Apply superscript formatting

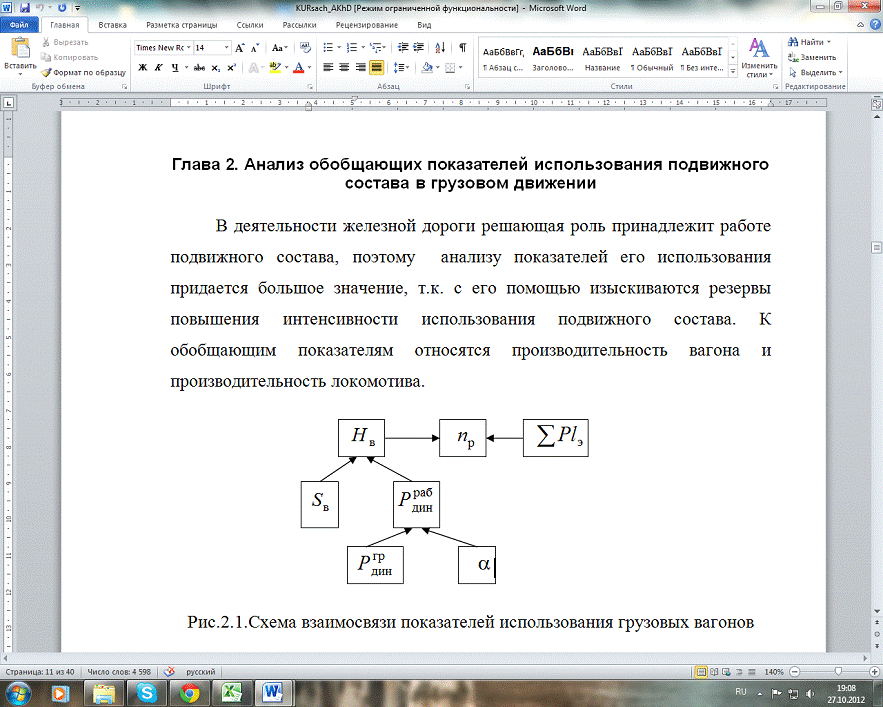click(x=231, y=68)
